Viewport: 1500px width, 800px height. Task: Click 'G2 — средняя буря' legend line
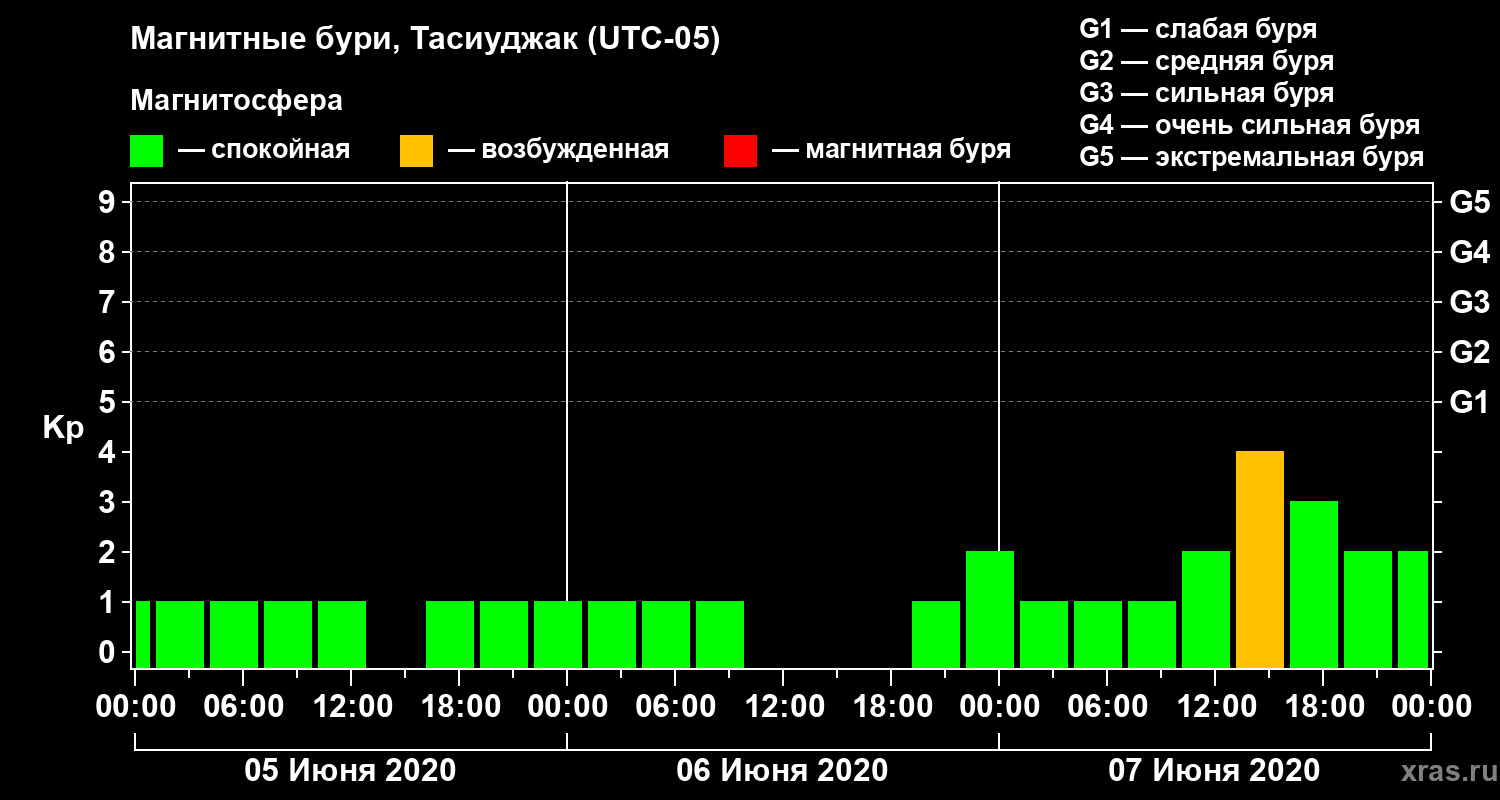click(1206, 61)
